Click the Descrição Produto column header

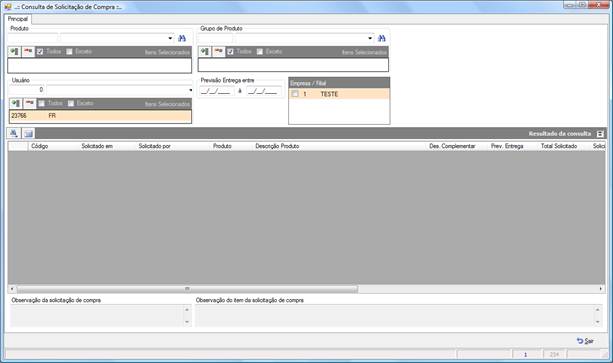coord(277,146)
